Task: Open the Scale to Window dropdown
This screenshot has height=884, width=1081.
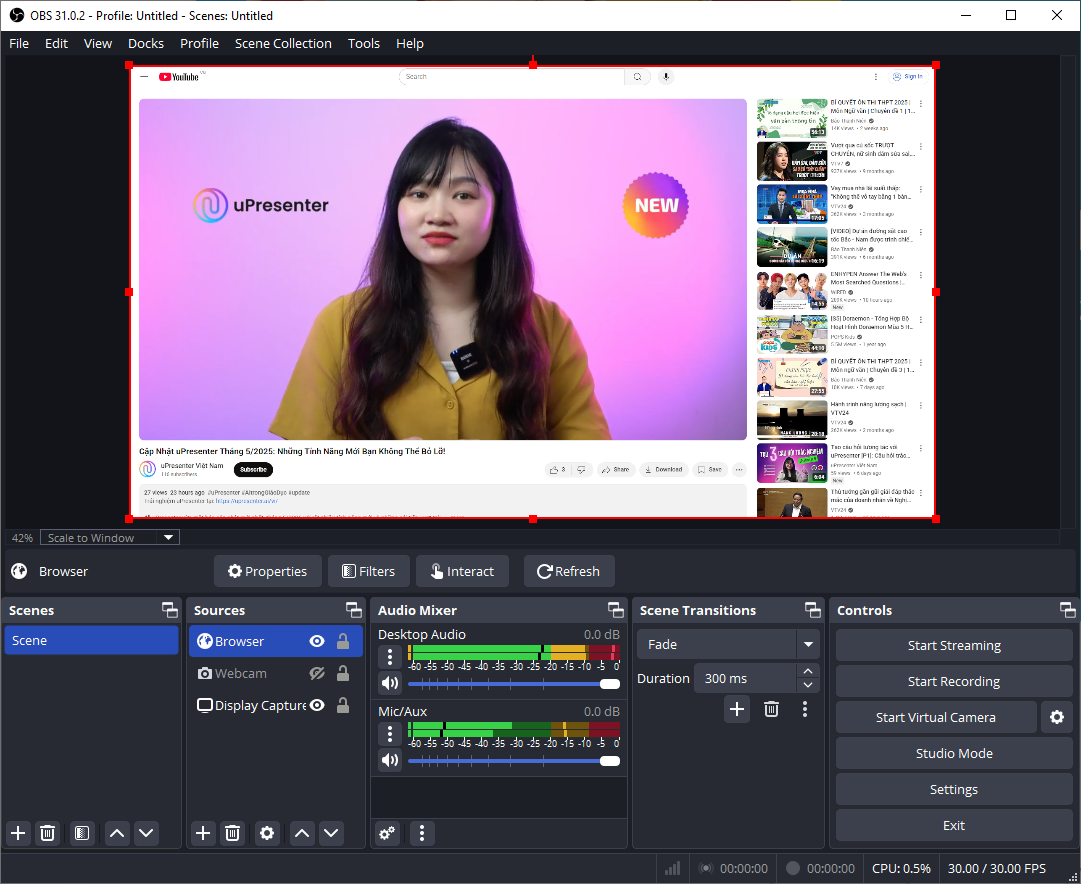Action: [109, 537]
